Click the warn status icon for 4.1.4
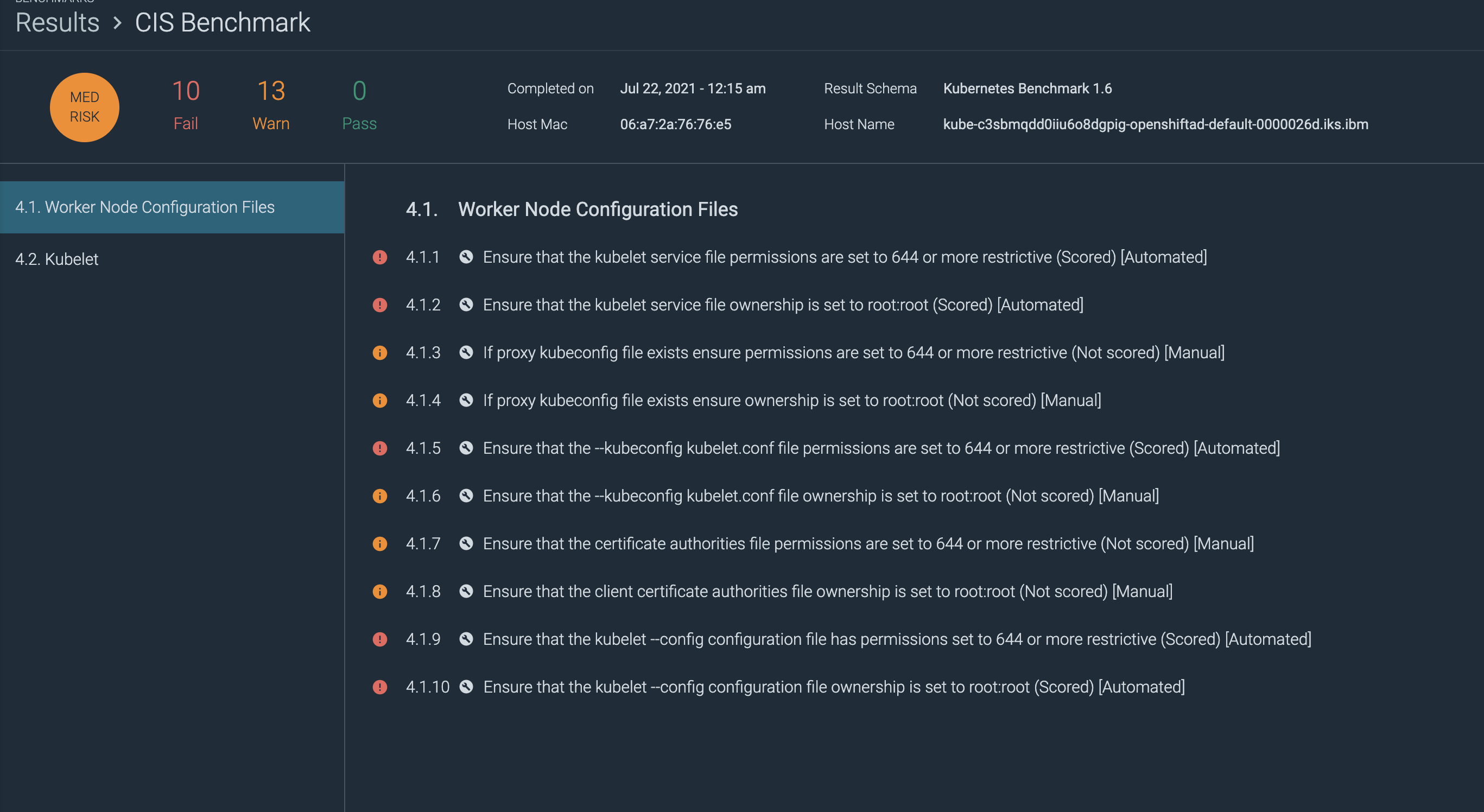The image size is (1484, 812). click(x=379, y=400)
